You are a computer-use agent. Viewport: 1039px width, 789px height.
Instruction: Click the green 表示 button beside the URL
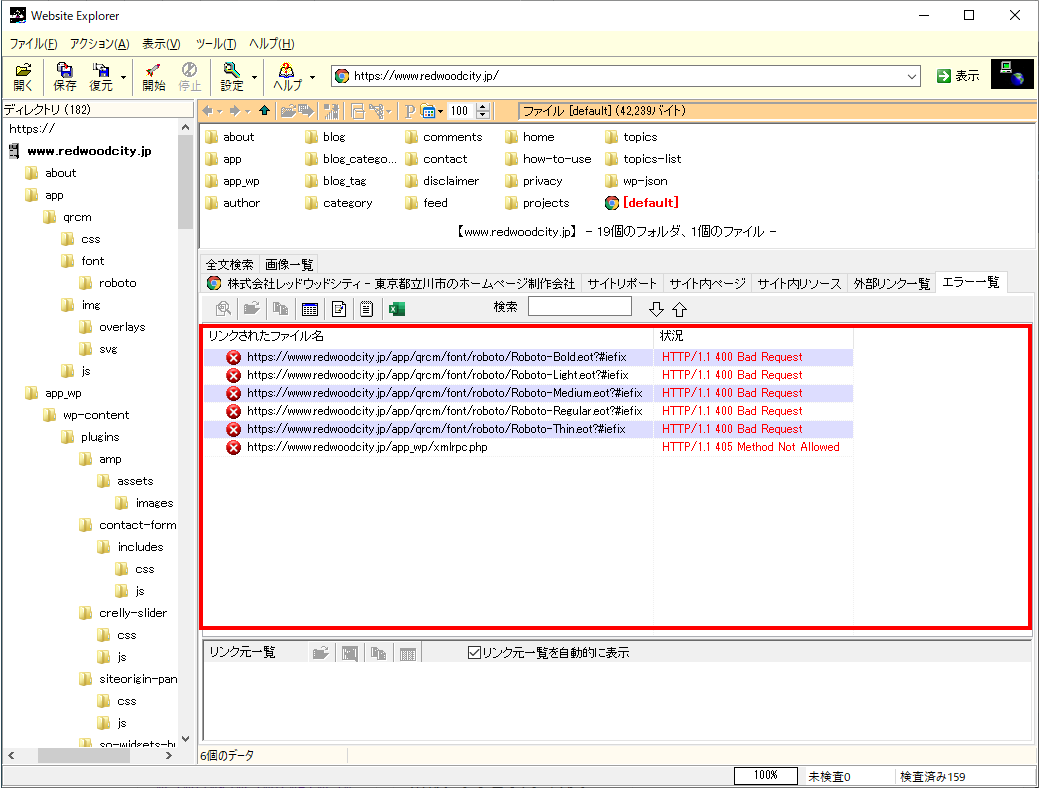(x=958, y=76)
